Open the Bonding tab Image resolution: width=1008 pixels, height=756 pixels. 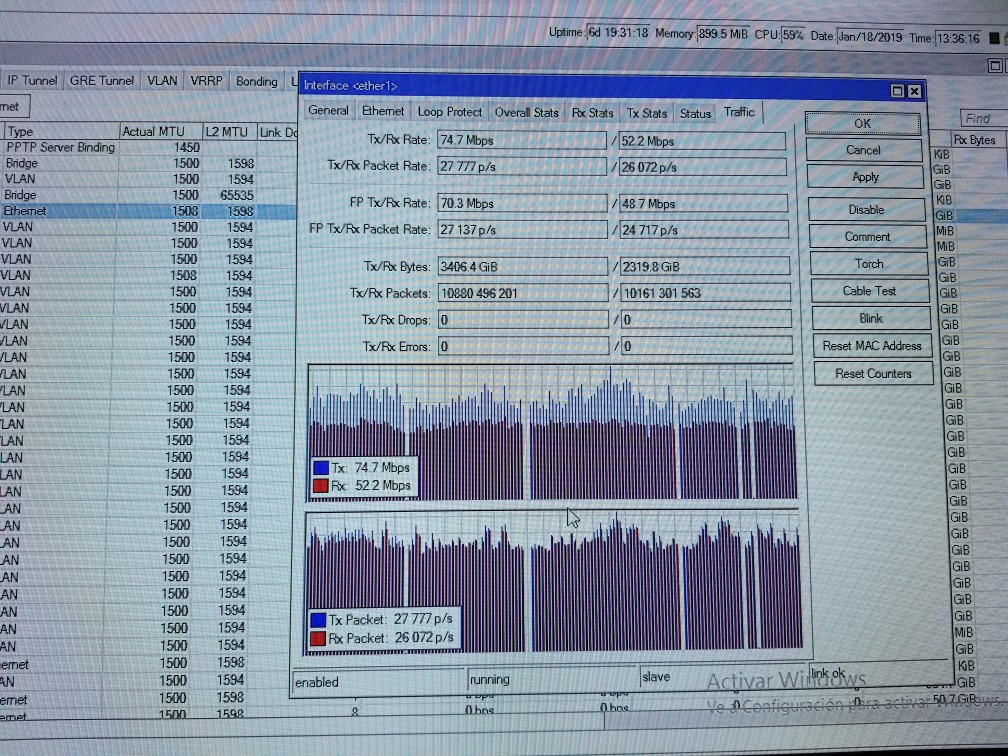(x=256, y=81)
